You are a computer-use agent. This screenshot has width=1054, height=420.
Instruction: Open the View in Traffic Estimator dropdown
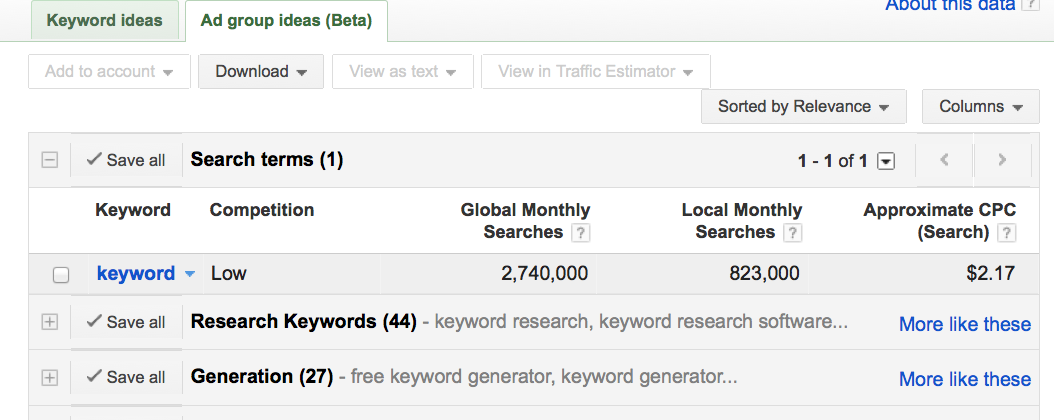[x=596, y=71]
